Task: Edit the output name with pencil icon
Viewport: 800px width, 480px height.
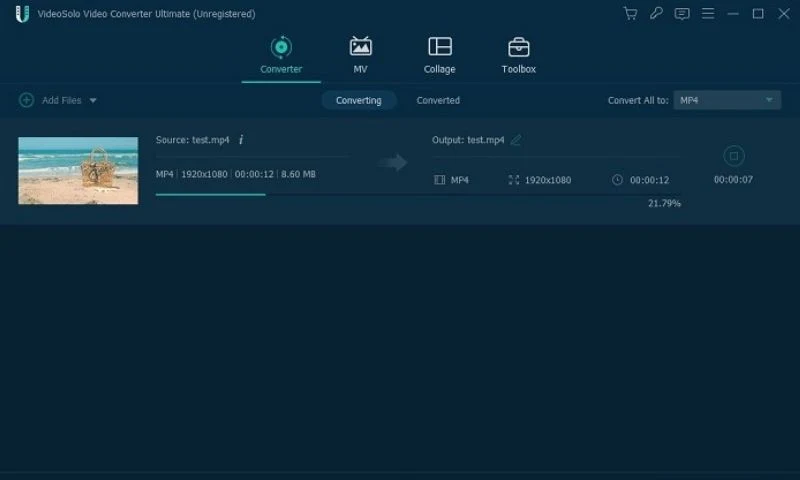Action: click(x=516, y=140)
